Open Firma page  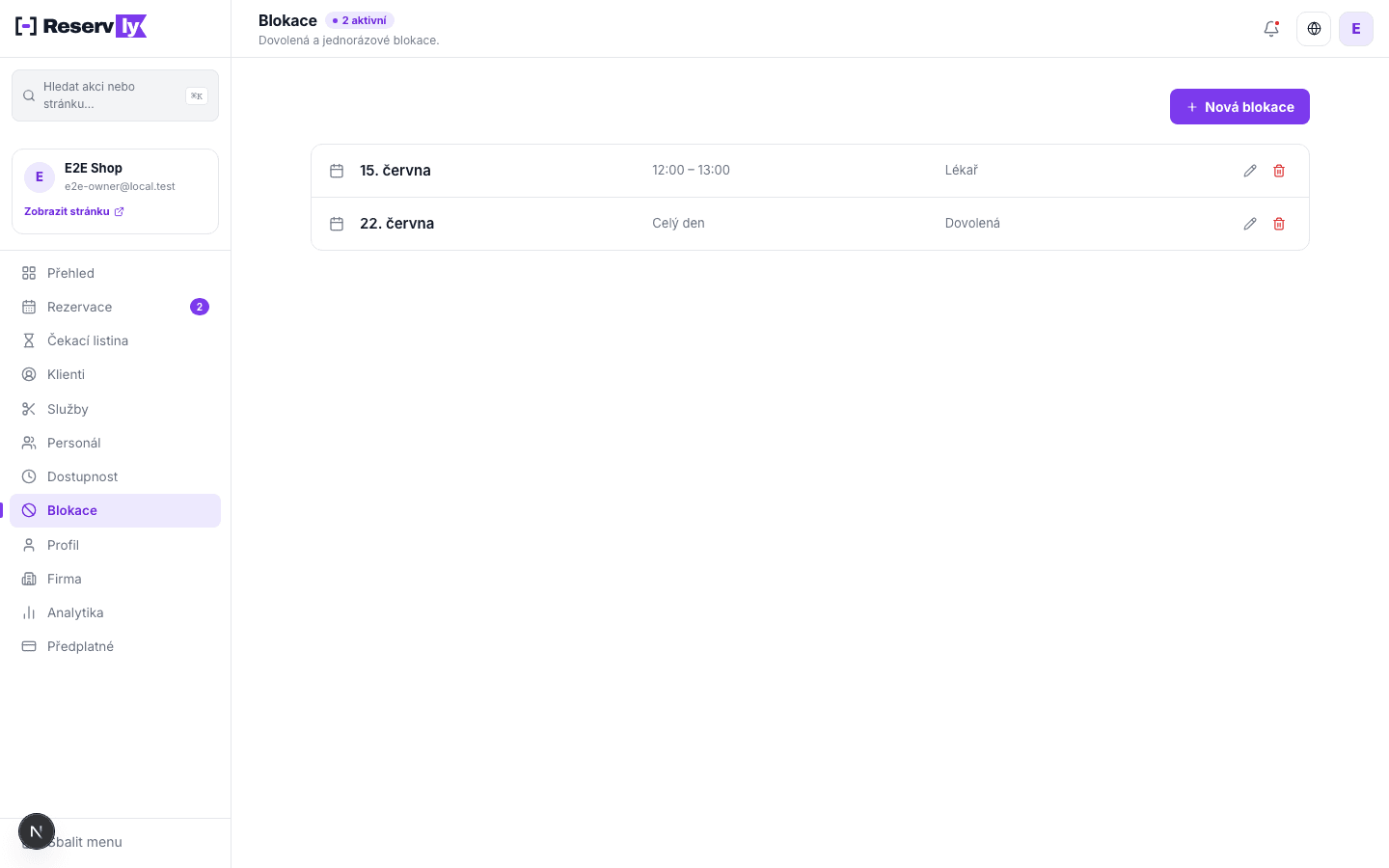[x=115, y=579]
